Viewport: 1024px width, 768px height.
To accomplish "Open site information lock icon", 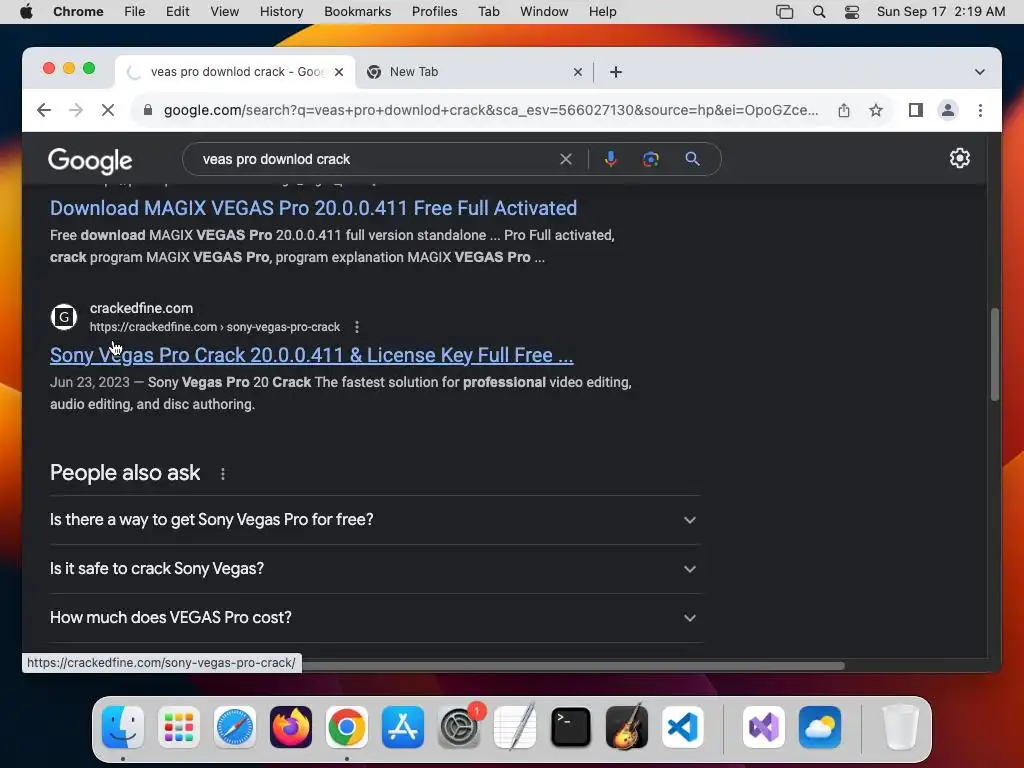I will point(148,110).
